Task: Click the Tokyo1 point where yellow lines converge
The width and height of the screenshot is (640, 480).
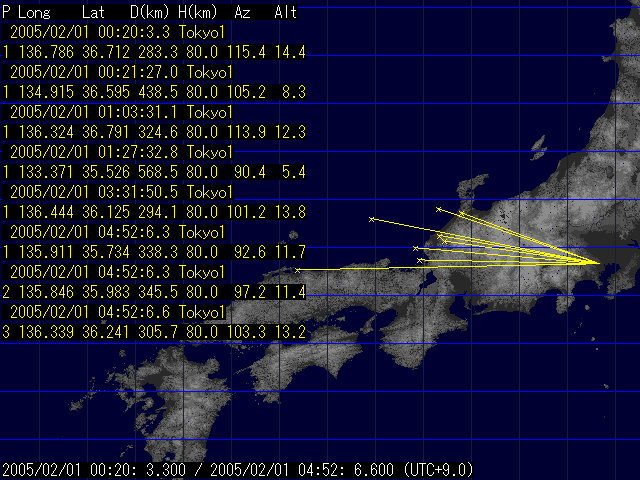Action: click(598, 263)
